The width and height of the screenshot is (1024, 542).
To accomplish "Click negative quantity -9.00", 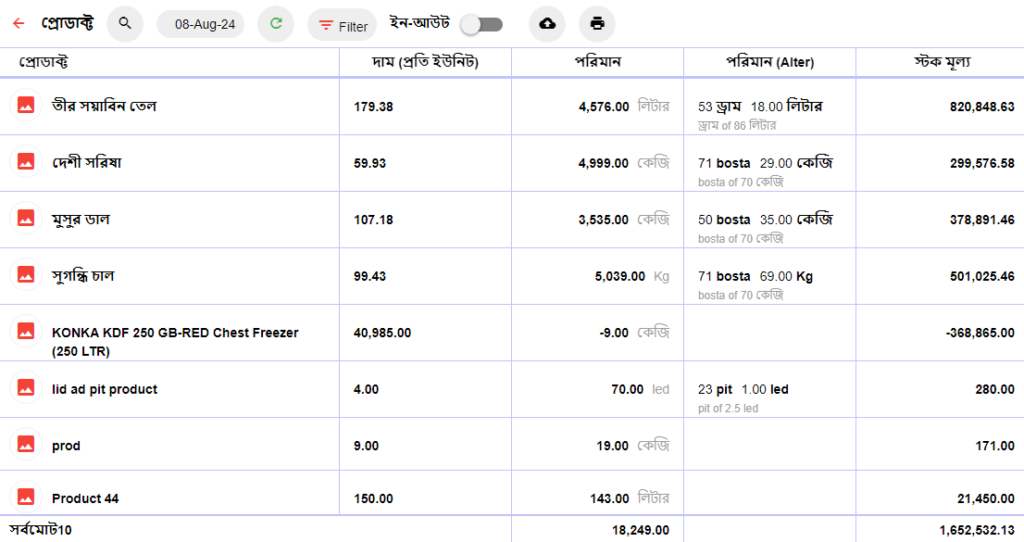I will [614, 333].
